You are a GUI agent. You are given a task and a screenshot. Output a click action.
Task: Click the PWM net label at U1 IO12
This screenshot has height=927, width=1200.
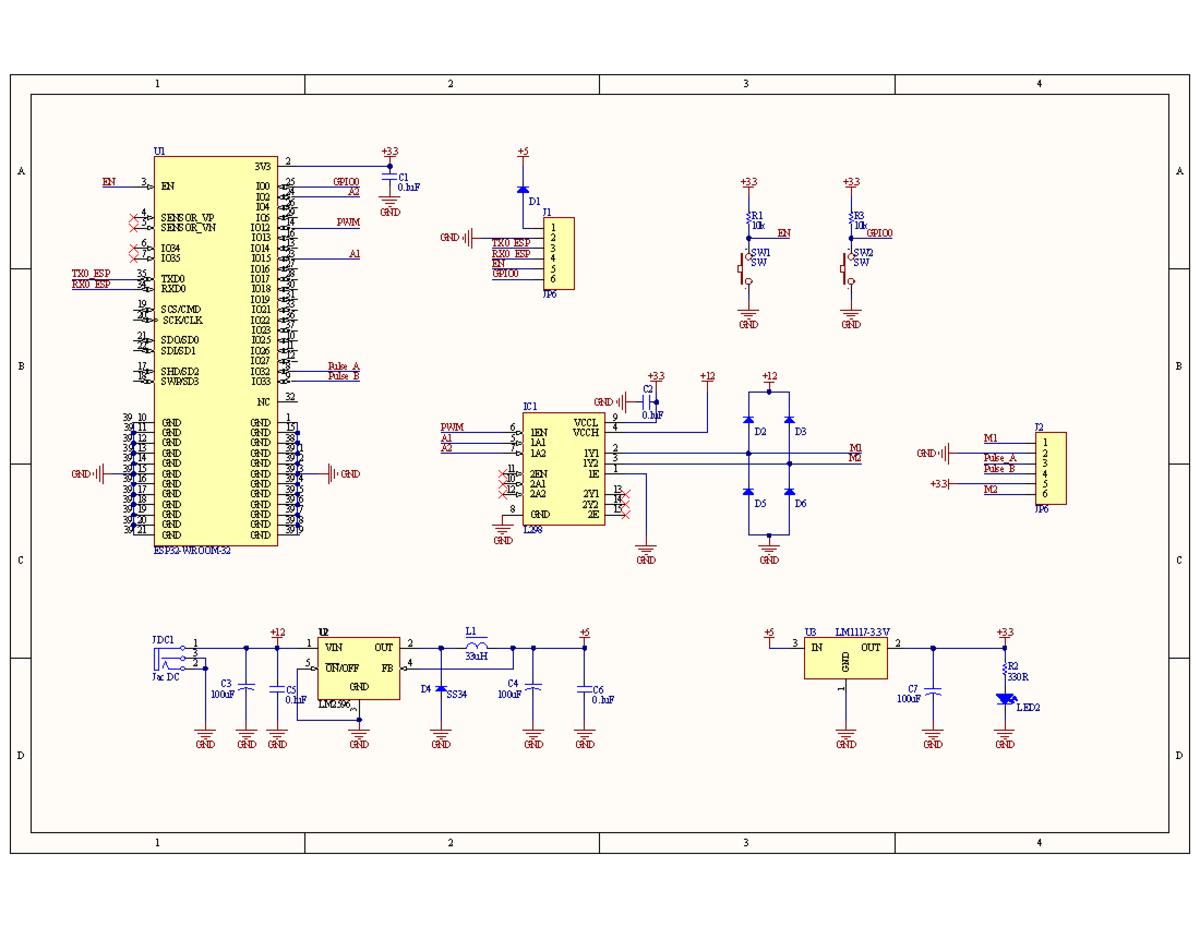tap(348, 223)
